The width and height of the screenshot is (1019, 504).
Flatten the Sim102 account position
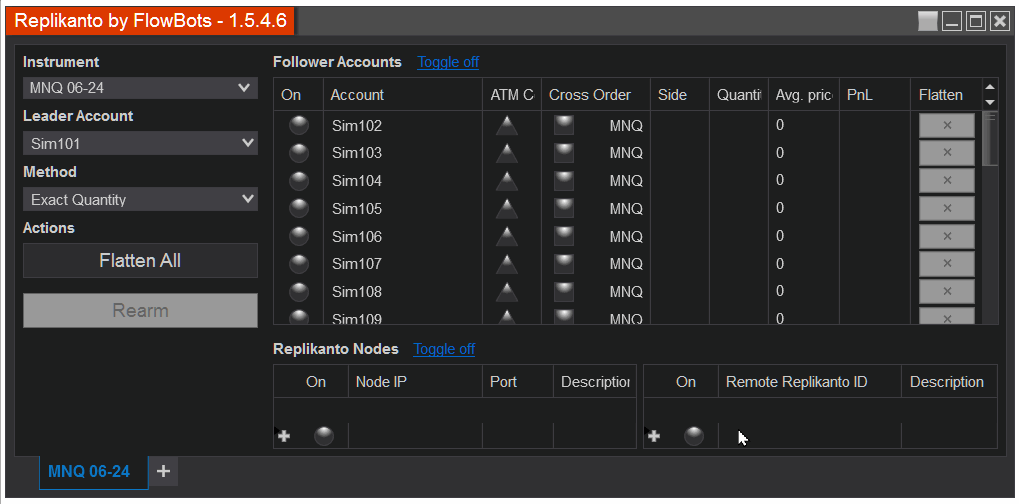click(x=947, y=125)
